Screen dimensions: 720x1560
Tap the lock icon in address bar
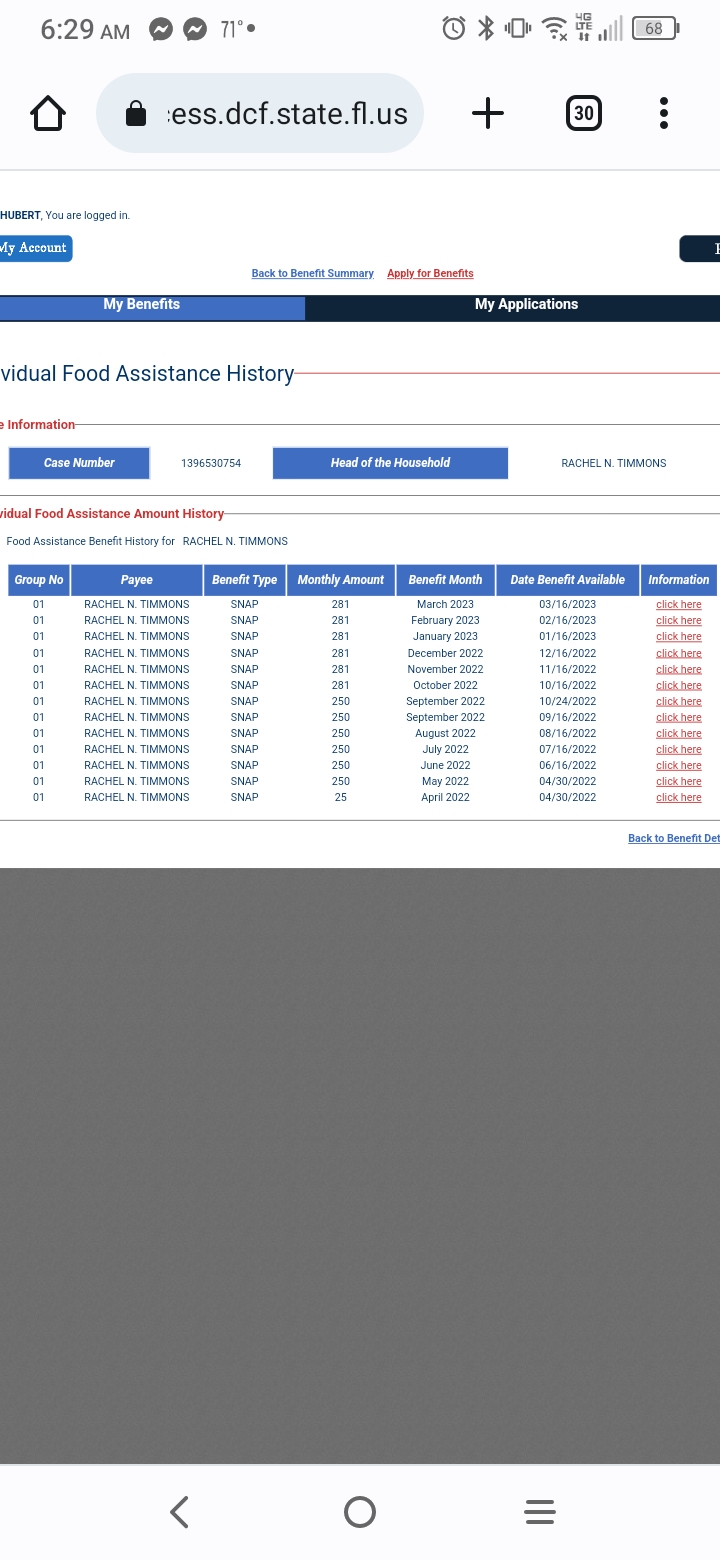pos(136,114)
